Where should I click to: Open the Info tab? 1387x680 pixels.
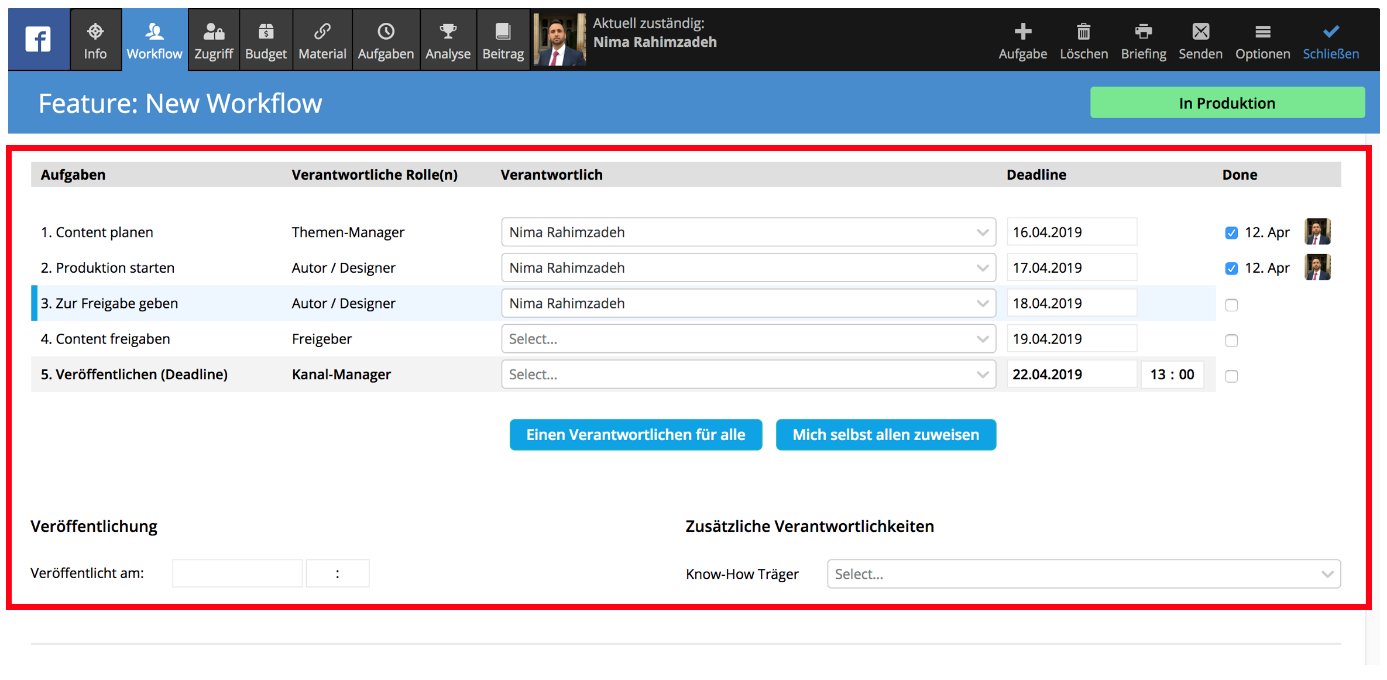coord(96,40)
